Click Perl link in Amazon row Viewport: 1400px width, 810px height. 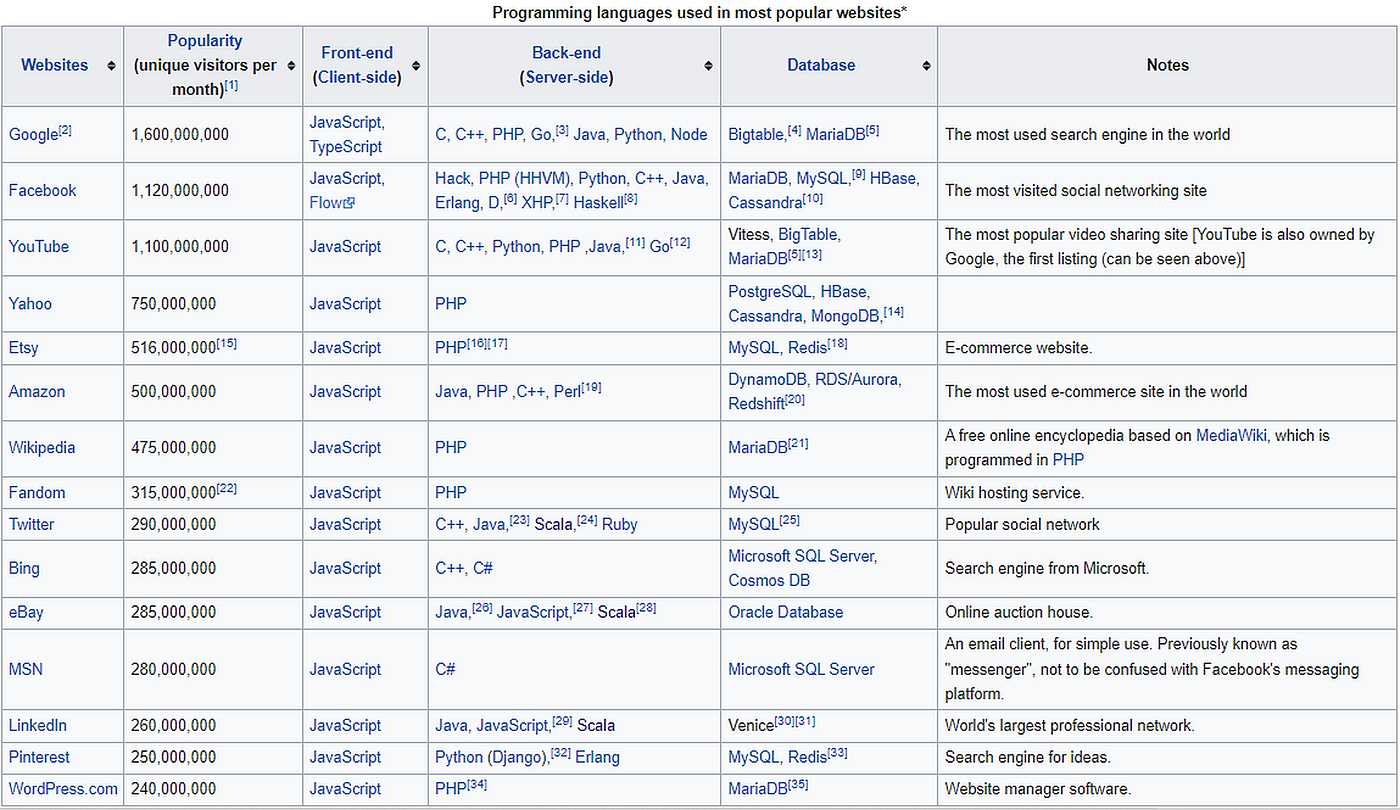pos(566,392)
